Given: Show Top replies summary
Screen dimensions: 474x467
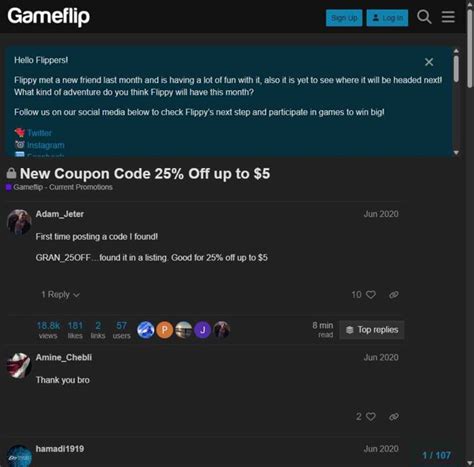Looking at the screenshot, I should pos(372,330).
